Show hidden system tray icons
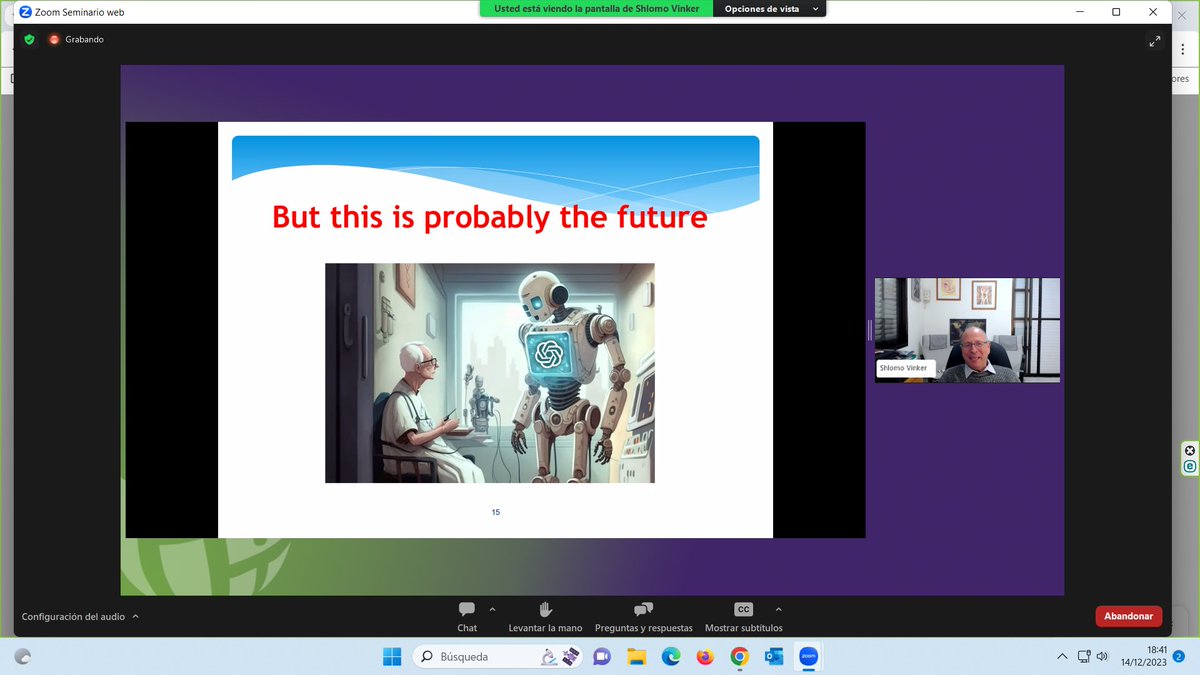The image size is (1200, 675). pos(1061,656)
